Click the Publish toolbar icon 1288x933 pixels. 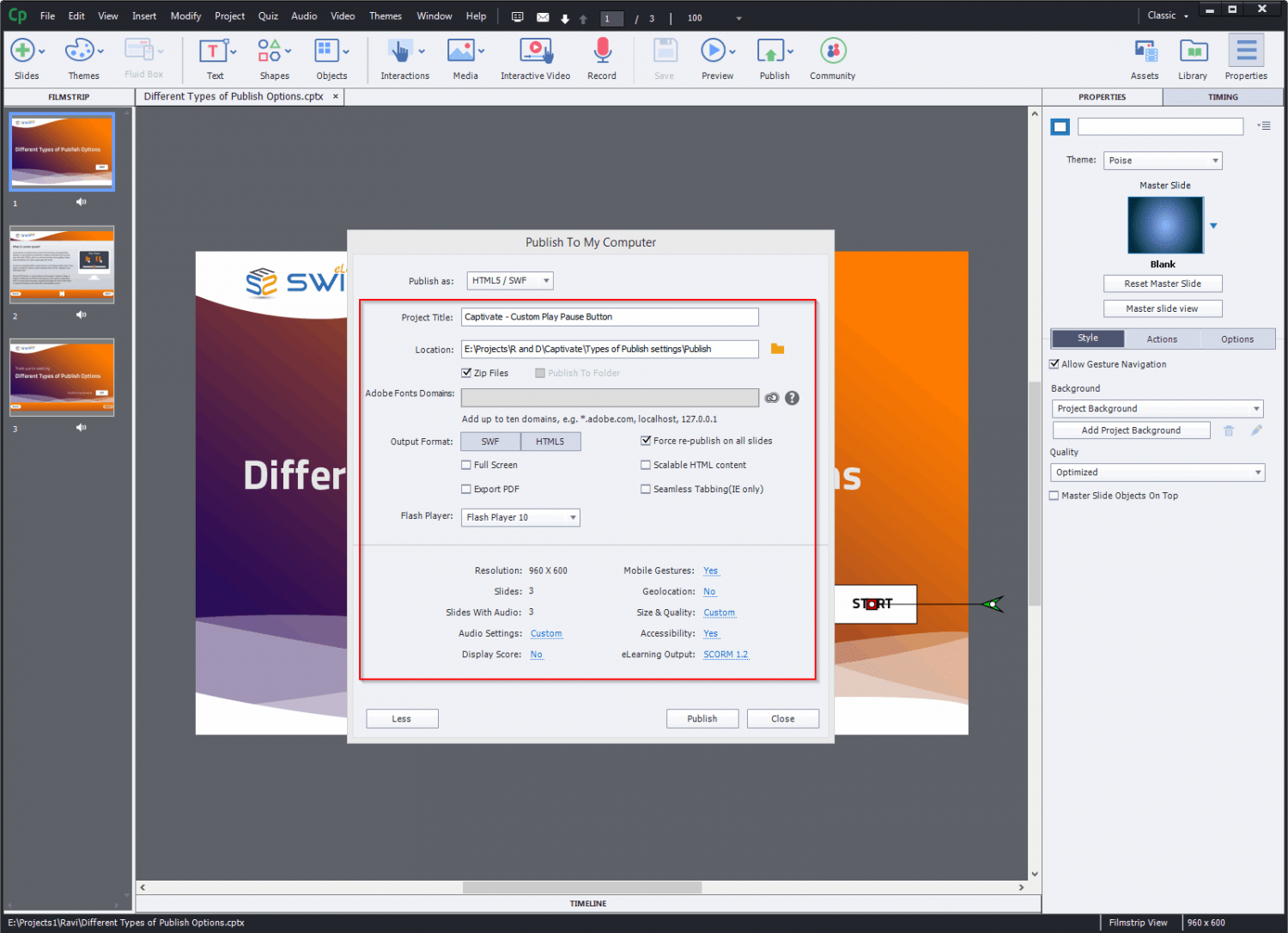point(770,52)
